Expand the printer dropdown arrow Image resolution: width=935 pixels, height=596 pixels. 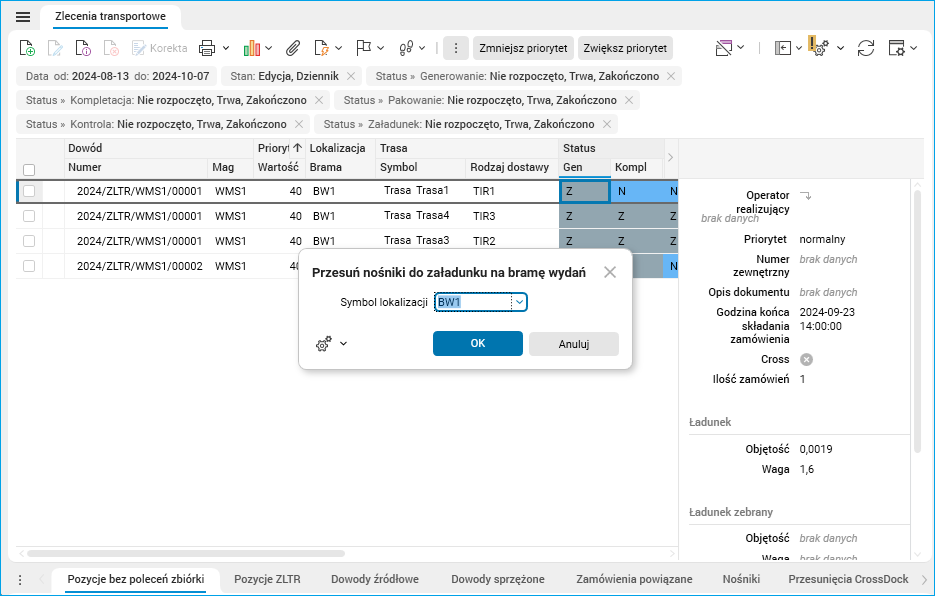226,48
